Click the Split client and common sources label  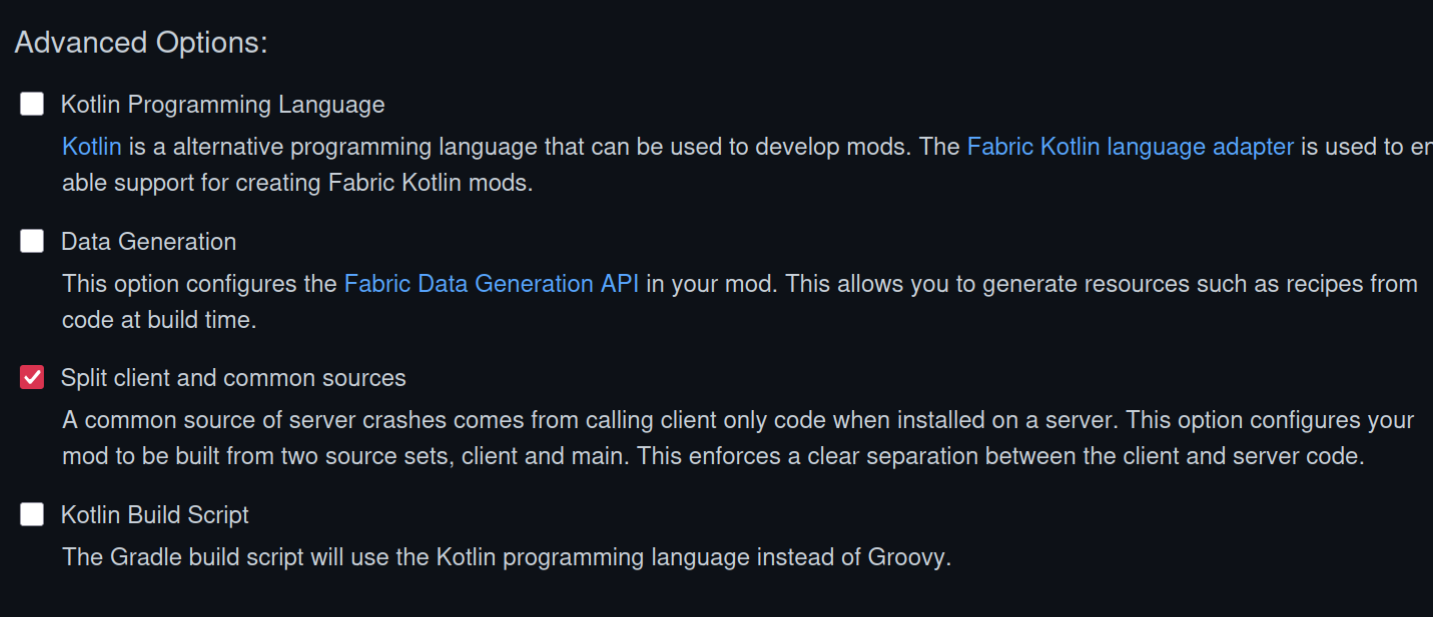pyautogui.click(x=233, y=378)
